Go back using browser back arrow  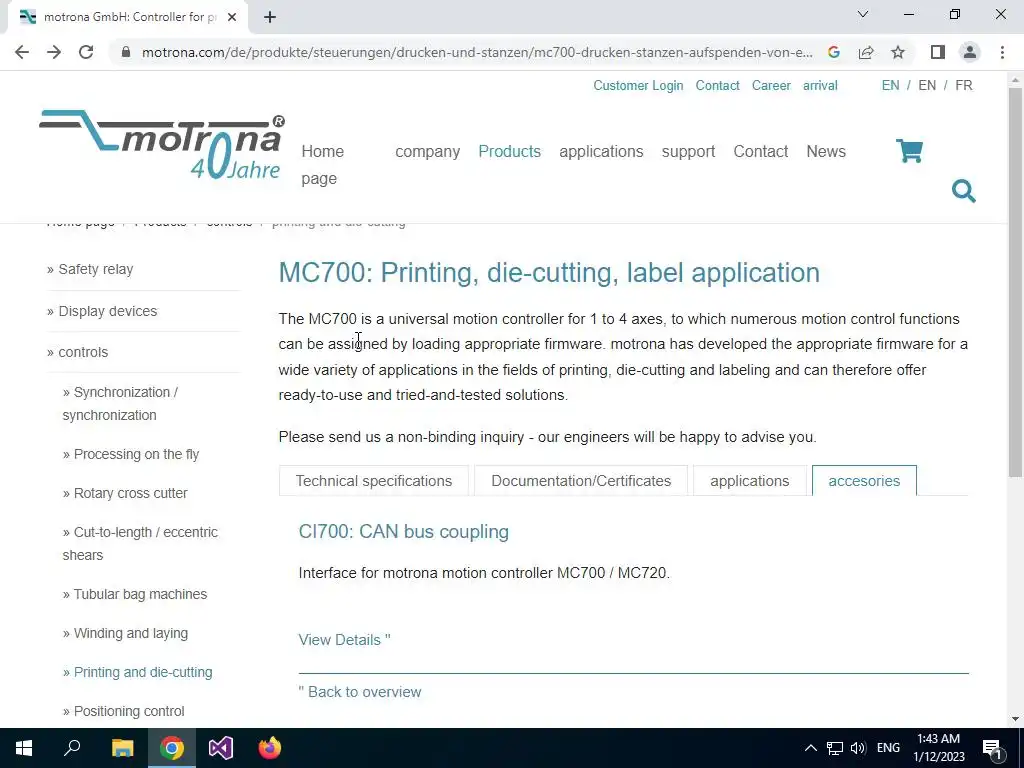point(22,52)
